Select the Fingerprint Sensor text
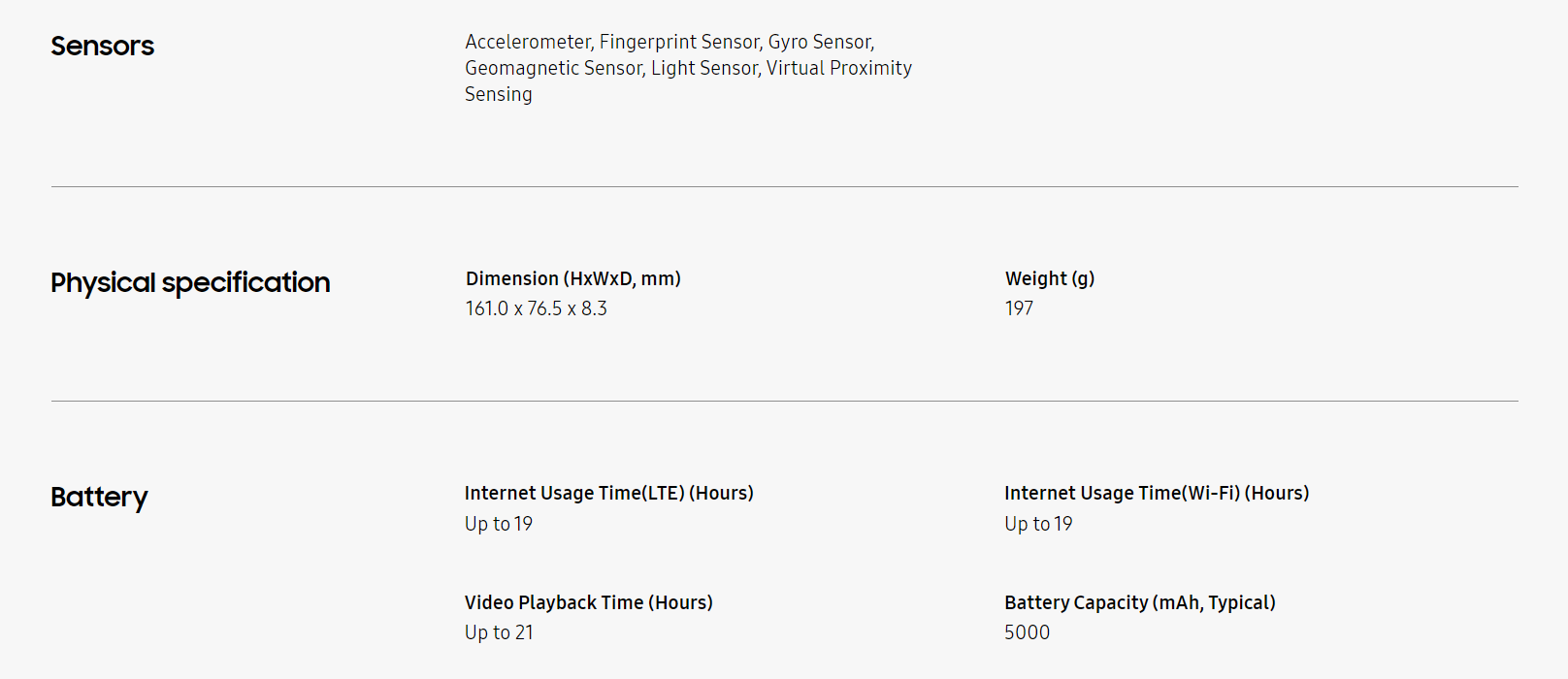 [679, 42]
